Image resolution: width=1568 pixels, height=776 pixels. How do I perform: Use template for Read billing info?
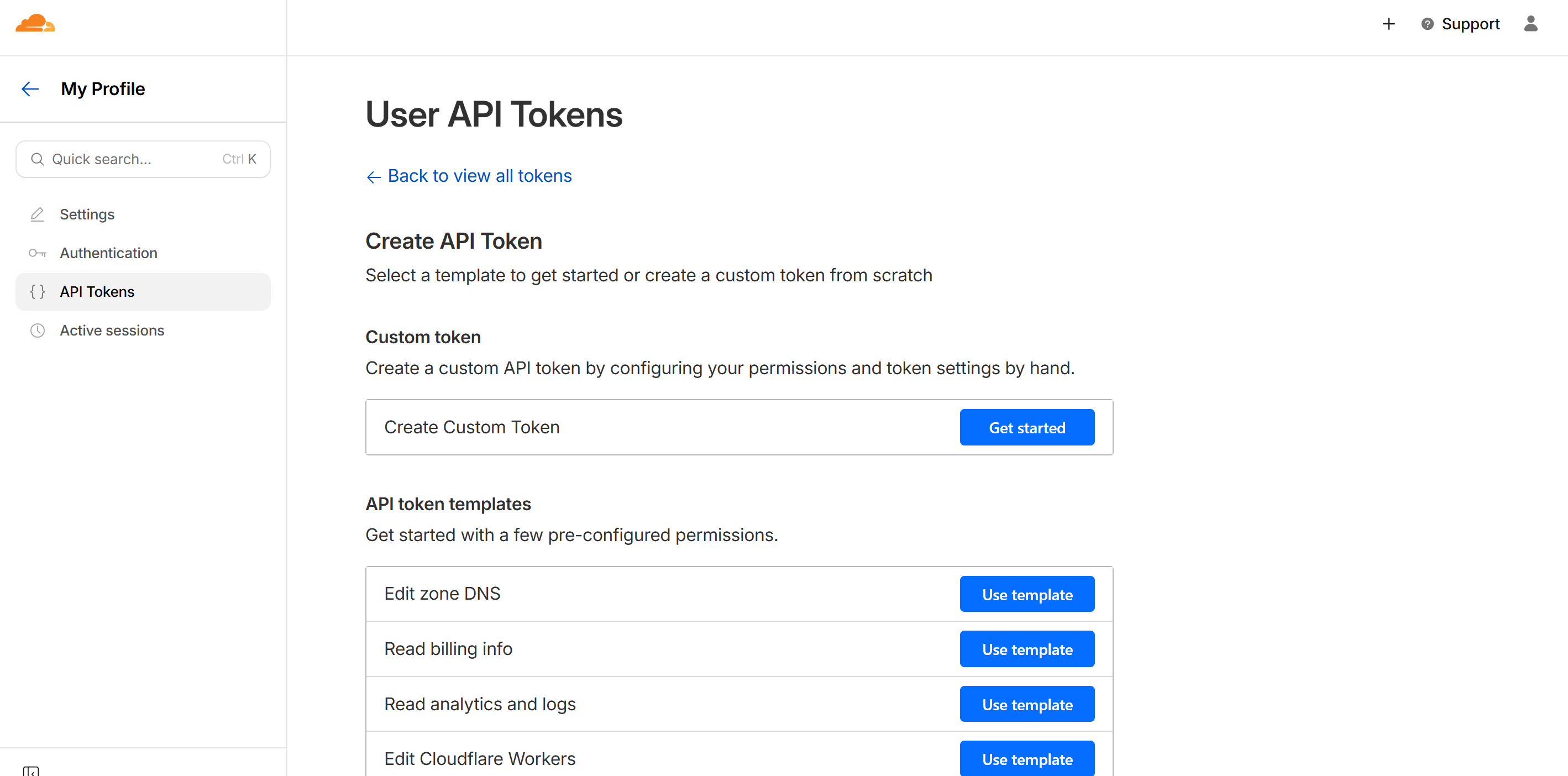pyautogui.click(x=1027, y=649)
